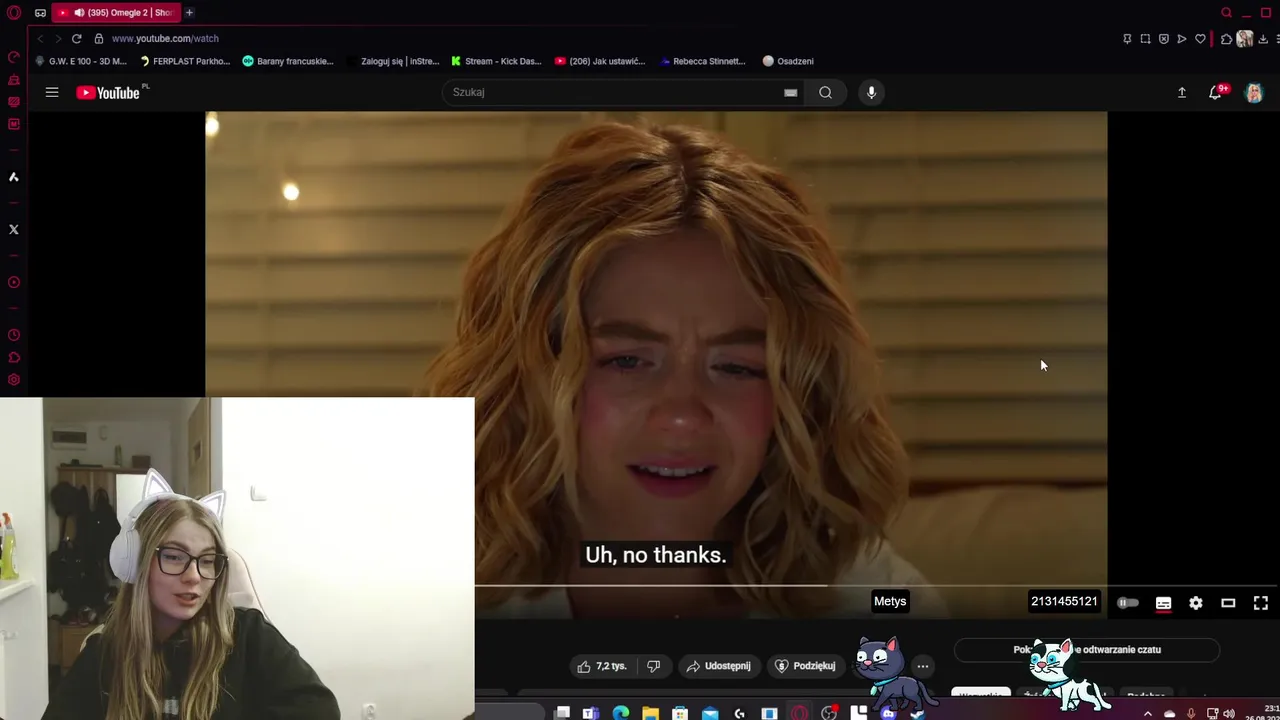The image size is (1280, 720).
Task: Open history clock in sidebar
Action: point(14,335)
